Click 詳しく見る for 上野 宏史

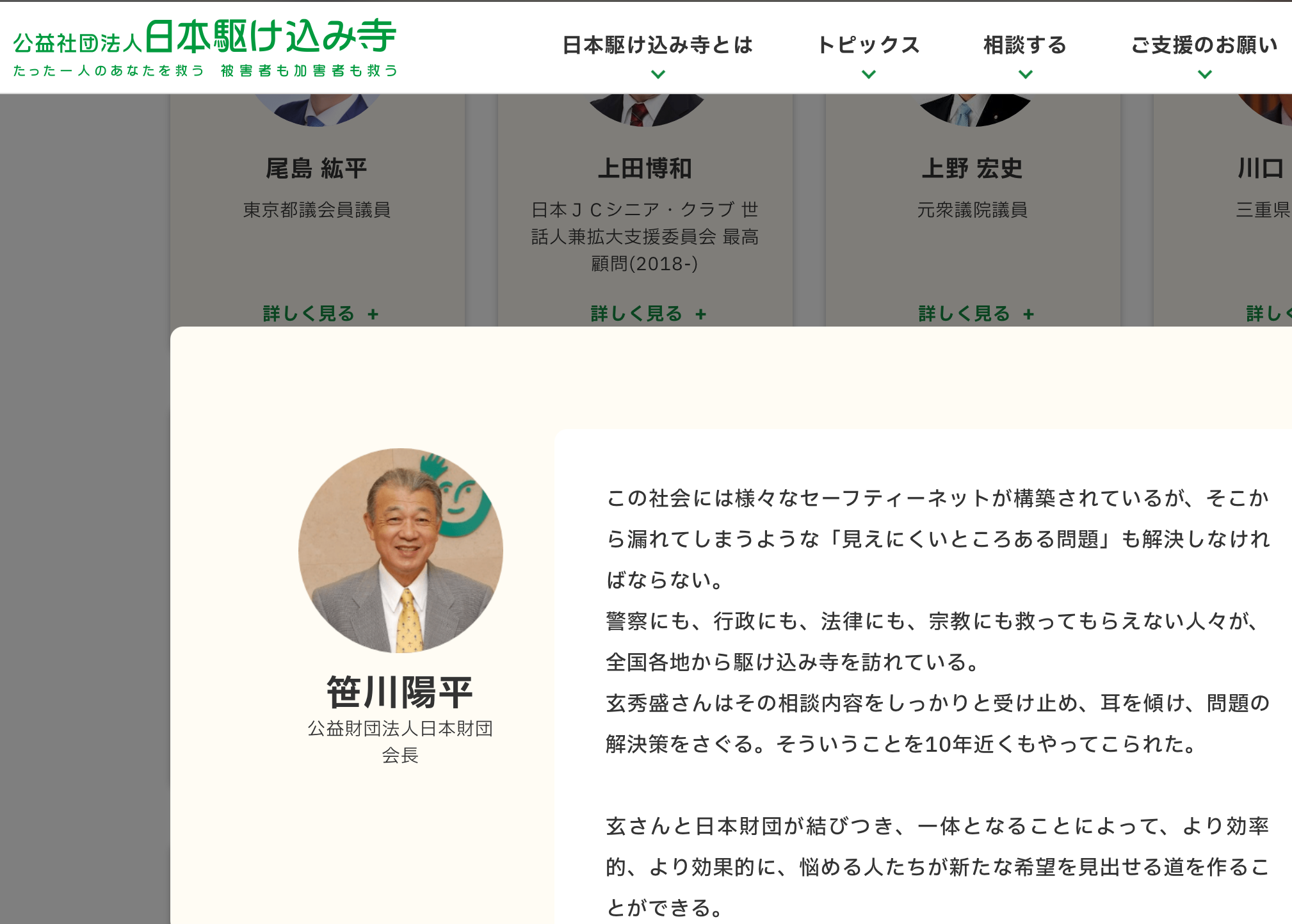(x=976, y=313)
